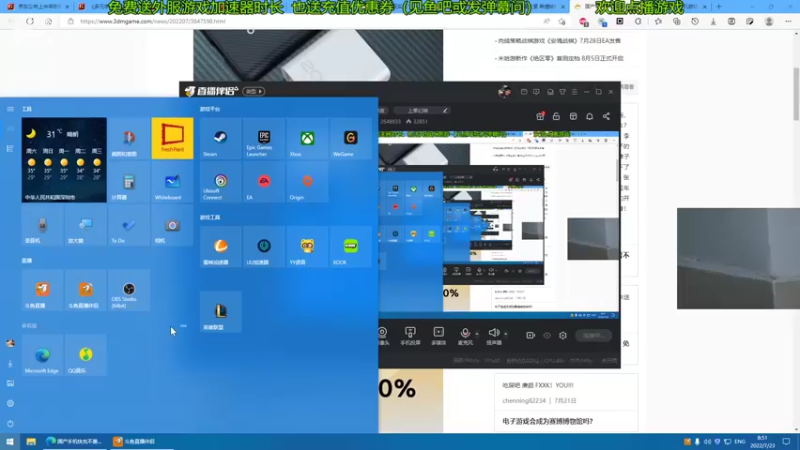800x450 pixels.
Task: Open the YY voice tile
Action: [307, 247]
